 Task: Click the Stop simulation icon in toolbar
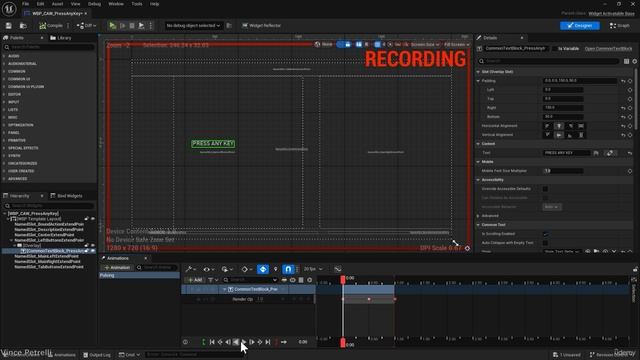point(132,26)
